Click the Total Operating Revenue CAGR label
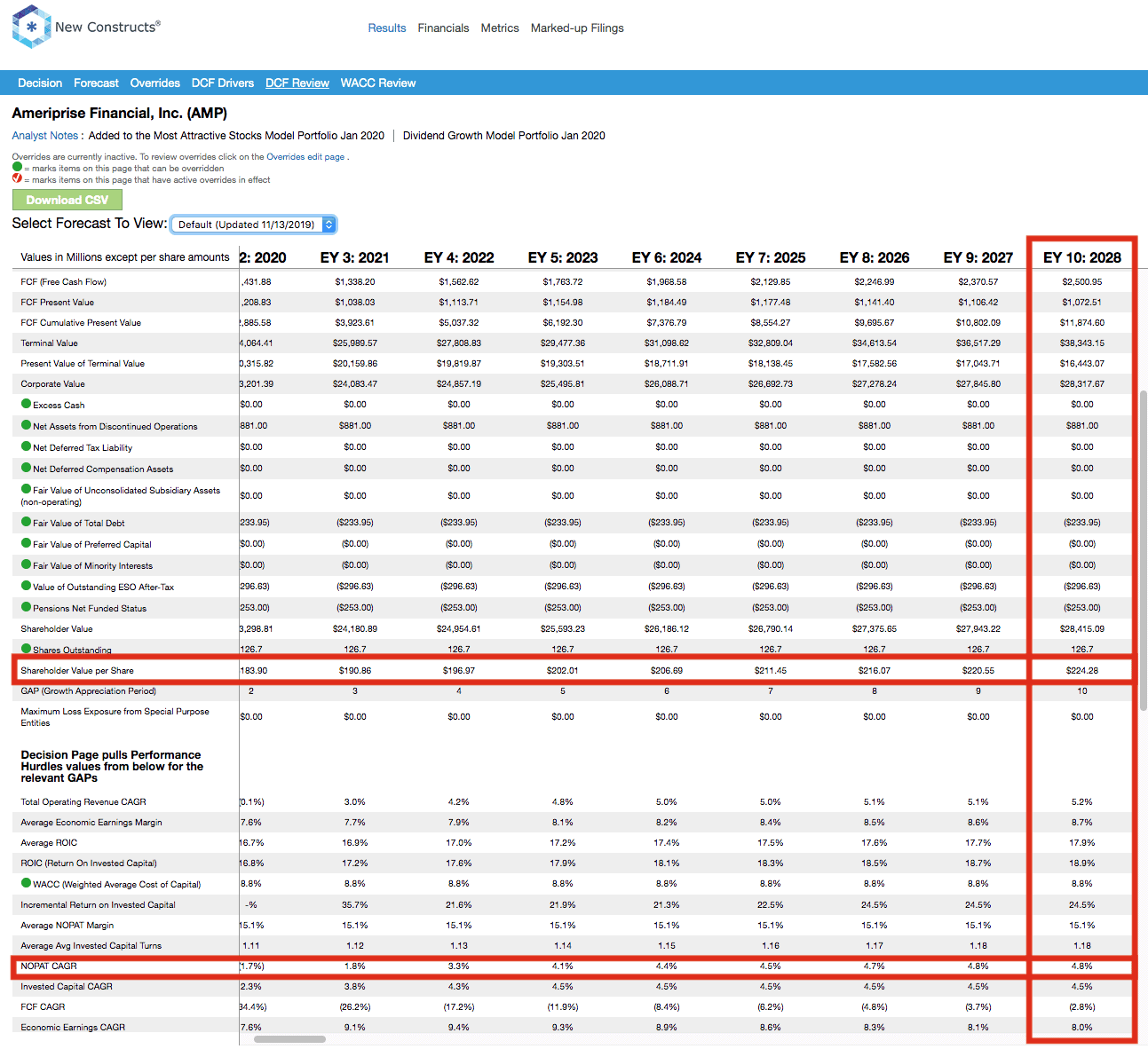This screenshot has height=1049, width=1148. tap(83, 801)
